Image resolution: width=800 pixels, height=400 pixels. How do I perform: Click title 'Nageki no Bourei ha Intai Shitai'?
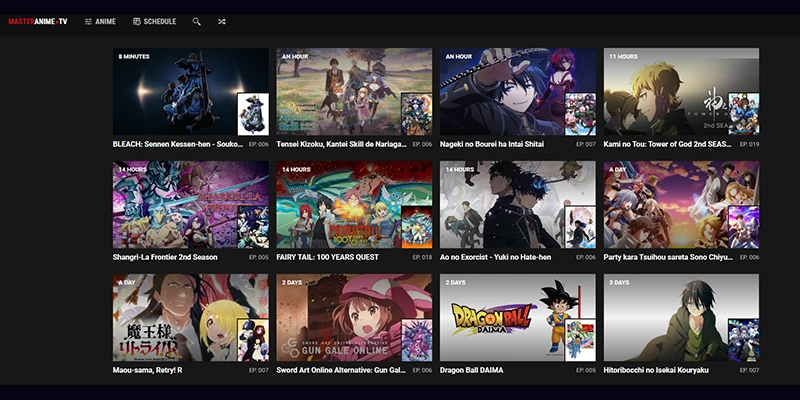click(x=492, y=144)
